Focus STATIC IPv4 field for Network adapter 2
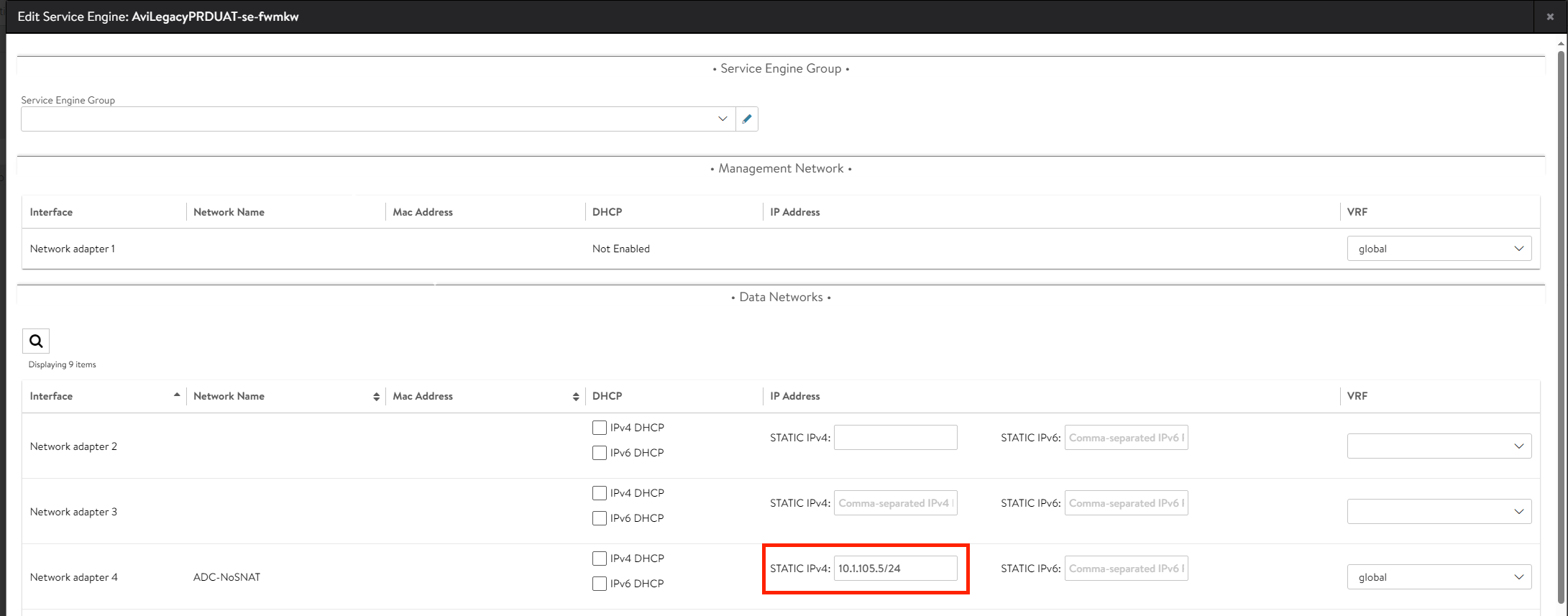Screen dimensions: 1568x616 896,437
